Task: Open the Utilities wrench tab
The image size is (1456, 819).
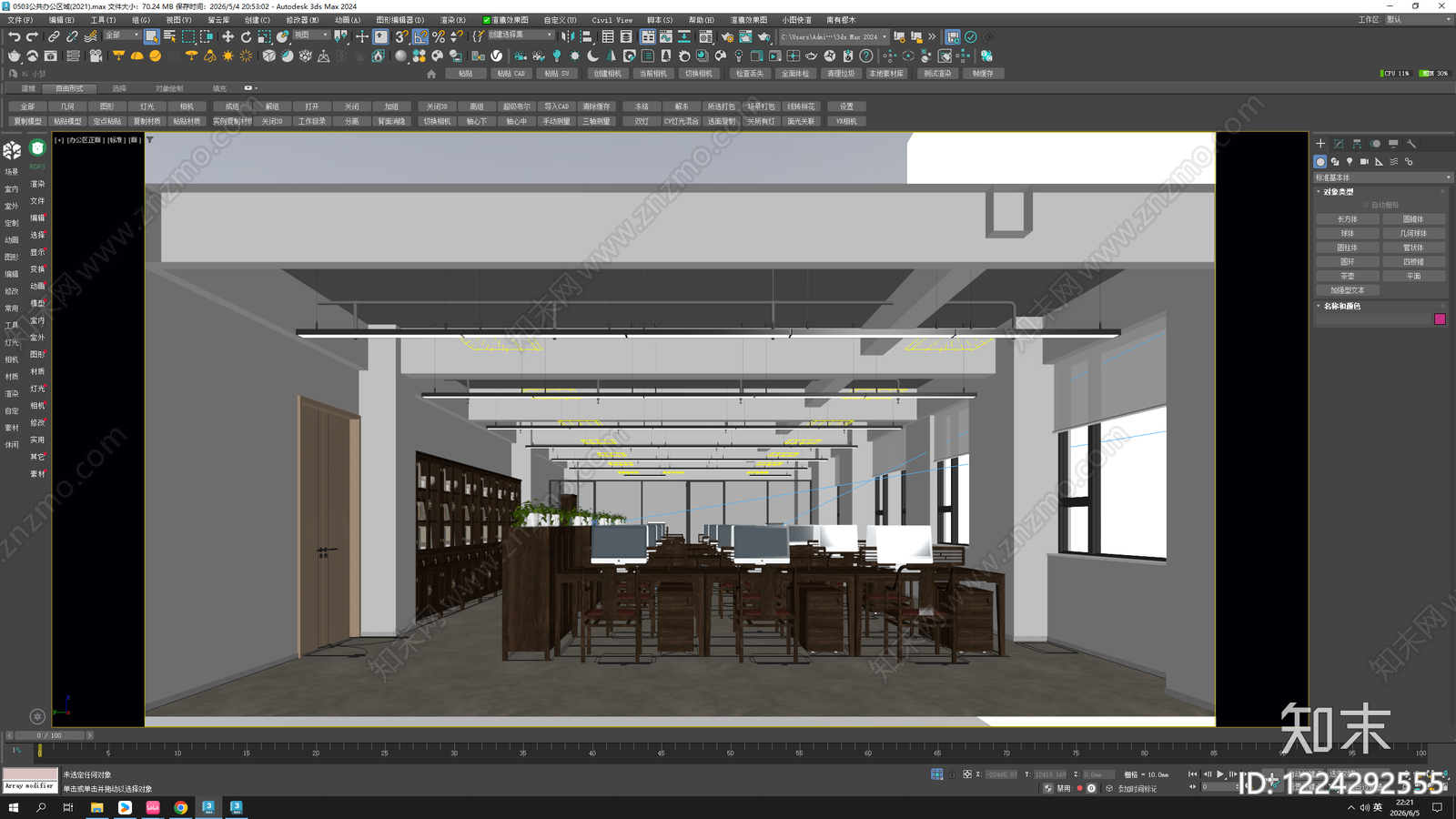Action: [x=1411, y=144]
